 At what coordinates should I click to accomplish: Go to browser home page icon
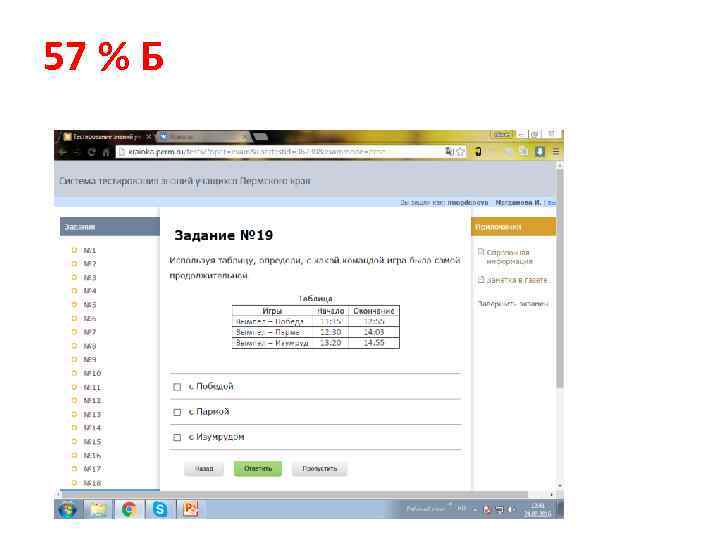click(106, 152)
